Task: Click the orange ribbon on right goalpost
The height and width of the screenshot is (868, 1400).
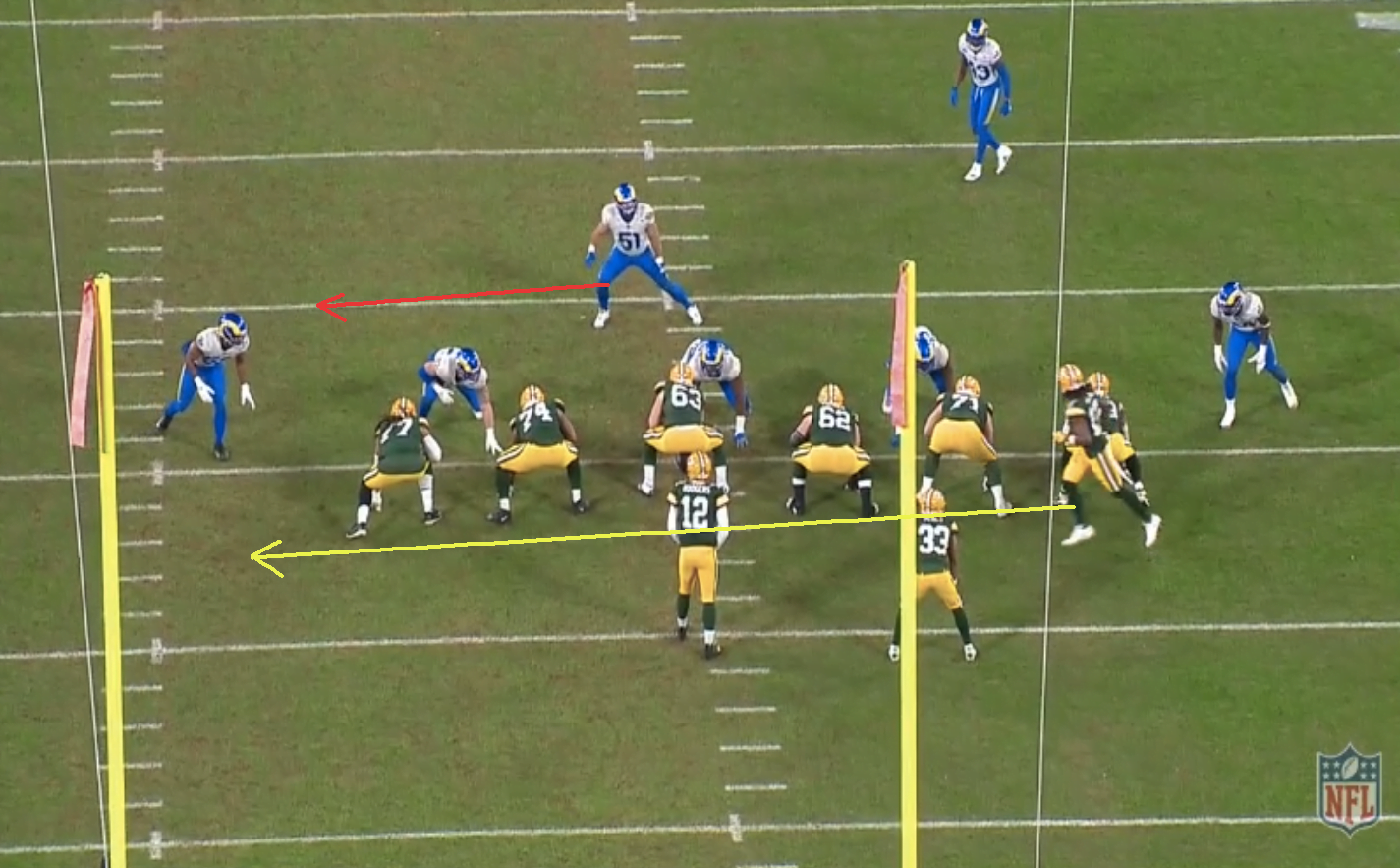Action: (x=898, y=346)
